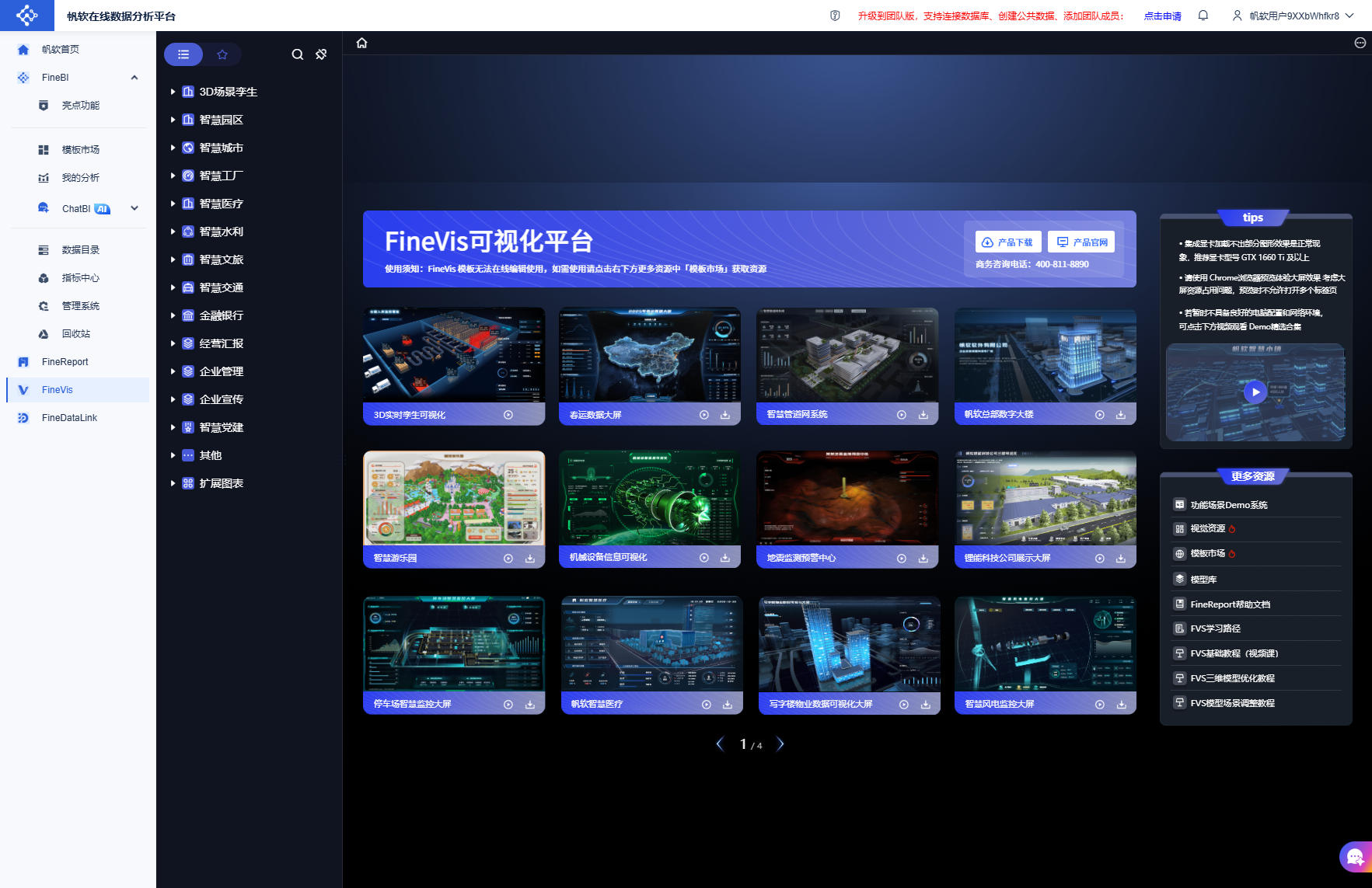Expand the 扩展图表 category
1372x888 pixels.
[x=173, y=483]
